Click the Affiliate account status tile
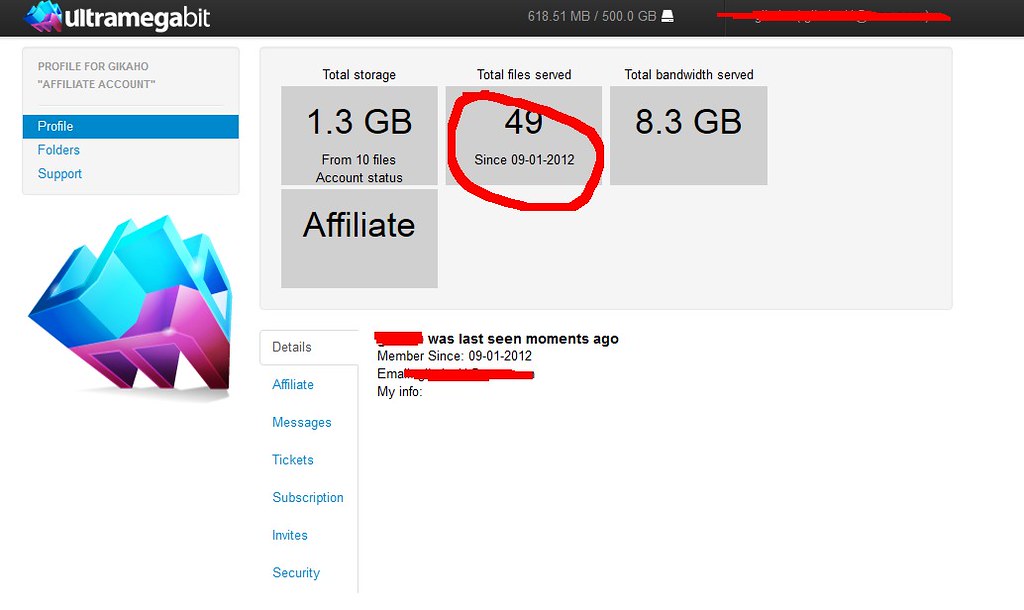Image resolution: width=1024 pixels, height=610 pixels. [359, 238]
